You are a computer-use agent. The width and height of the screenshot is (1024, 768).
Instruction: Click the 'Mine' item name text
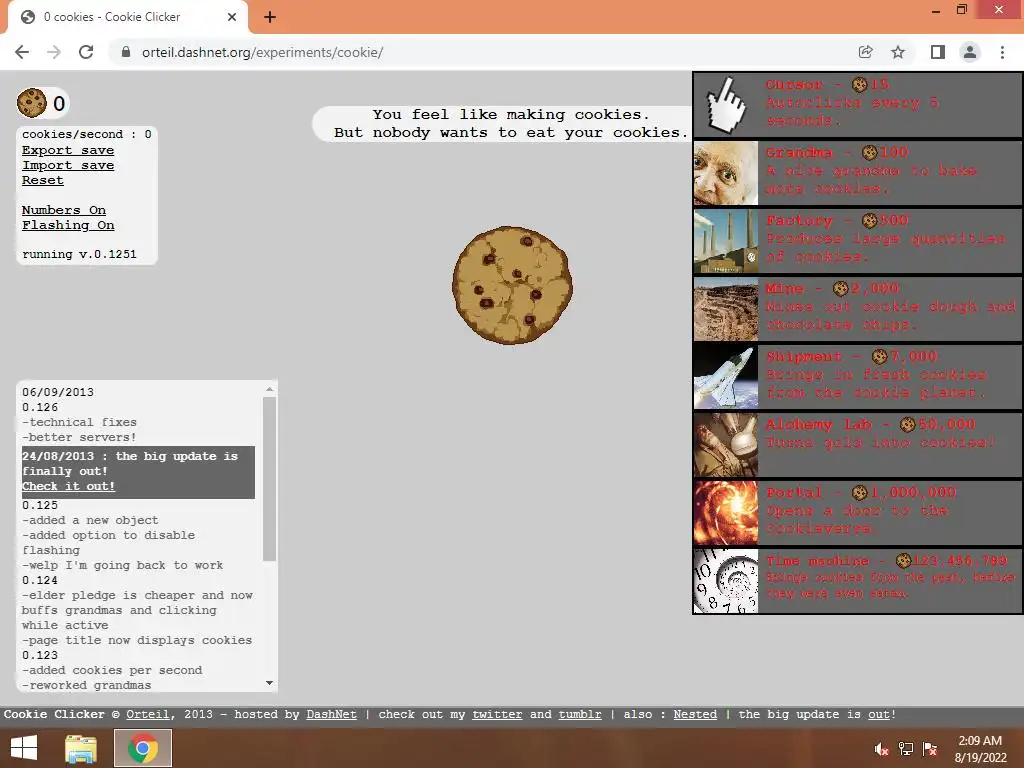(x=785, y=289)
